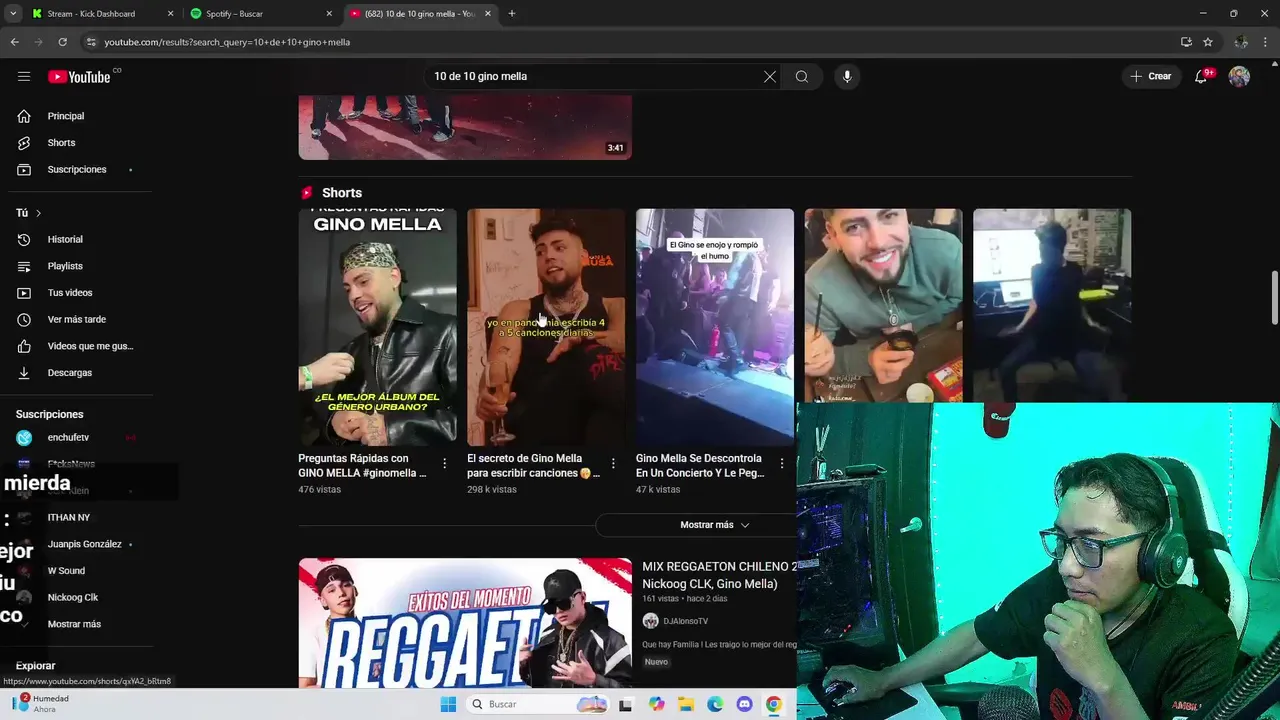Image resolution: width=1280 pixels, height=720 pixels.
Task: Open options for Gino Mella Se Descontrola short
Action: 782,463
